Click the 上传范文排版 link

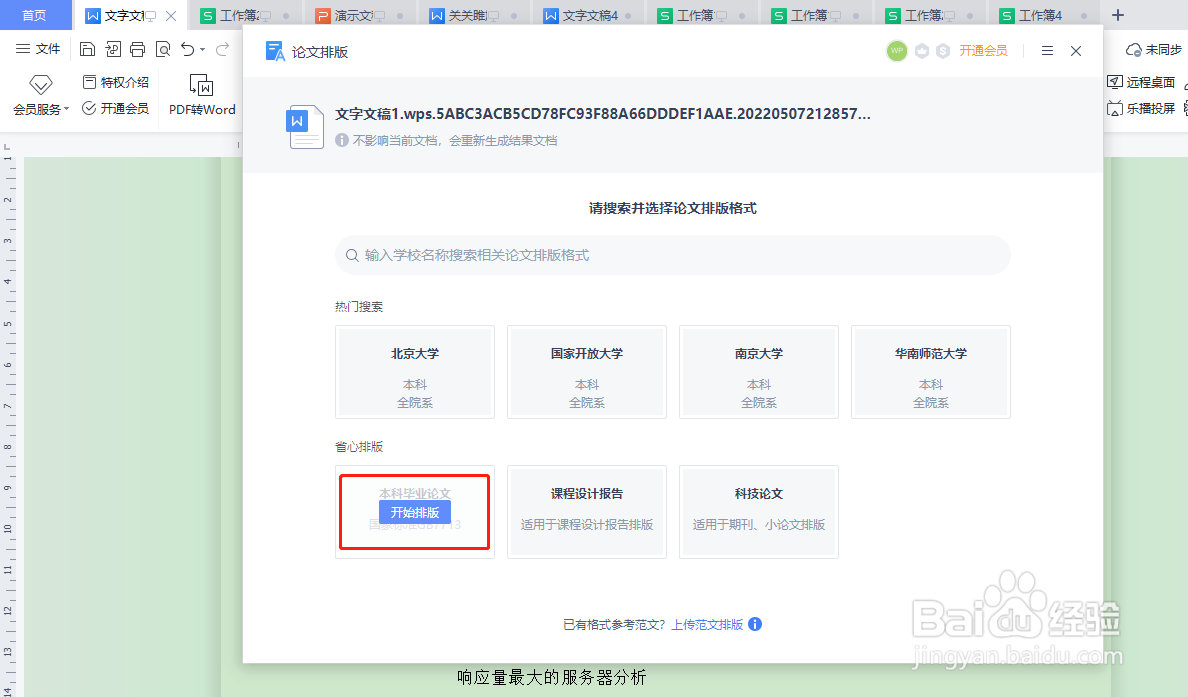pyautogui.click(x=707, y=624)
